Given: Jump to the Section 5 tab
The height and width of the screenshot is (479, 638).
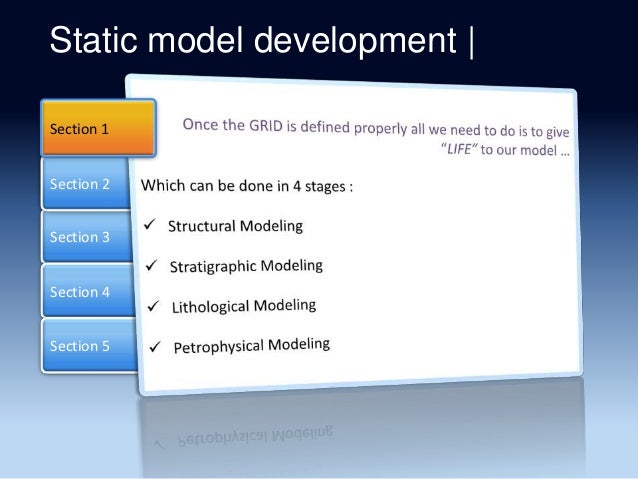Looking at the screenshot, I should pos(90,346).
